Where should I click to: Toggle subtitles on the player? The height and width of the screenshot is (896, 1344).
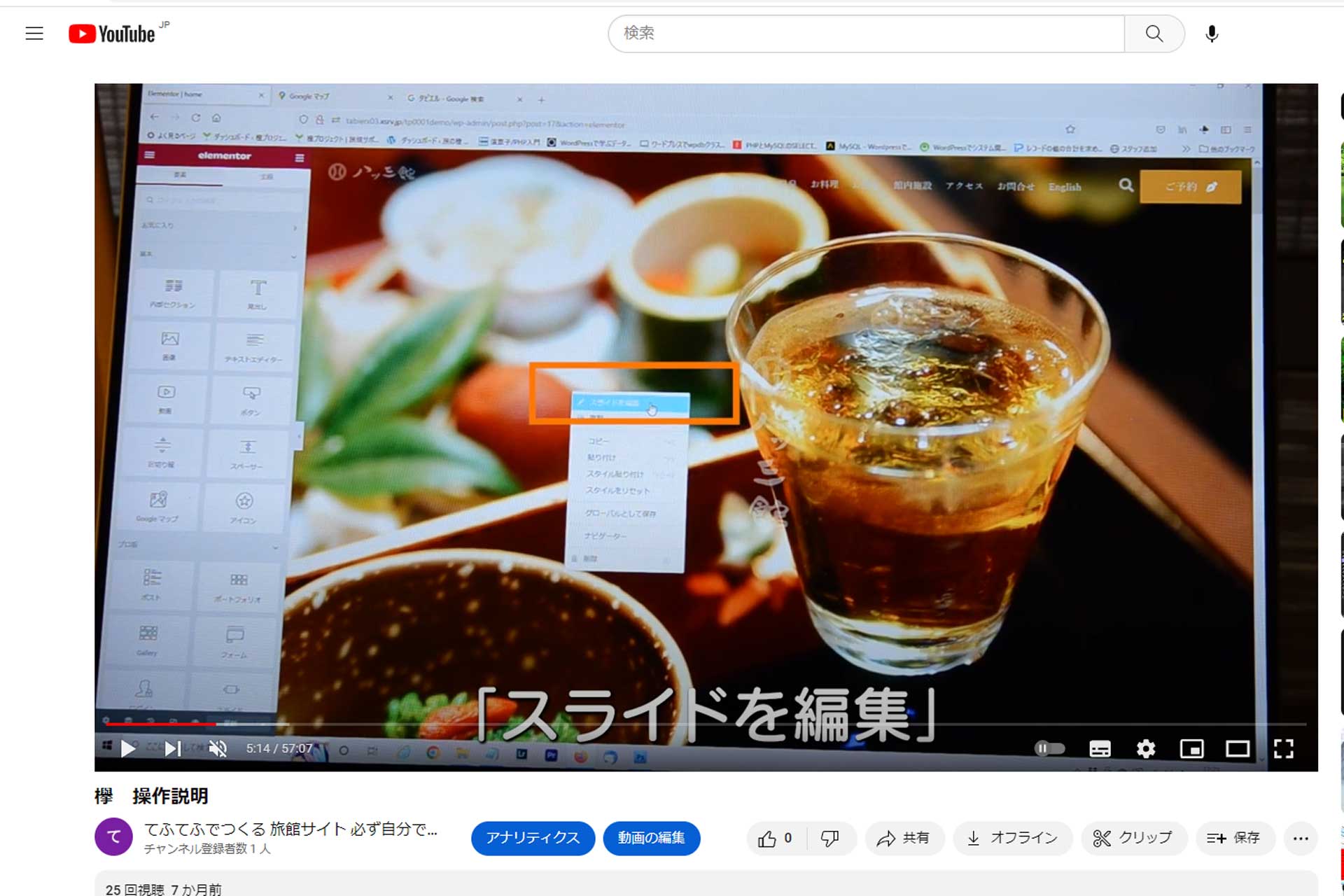(x=1100, y=749)
